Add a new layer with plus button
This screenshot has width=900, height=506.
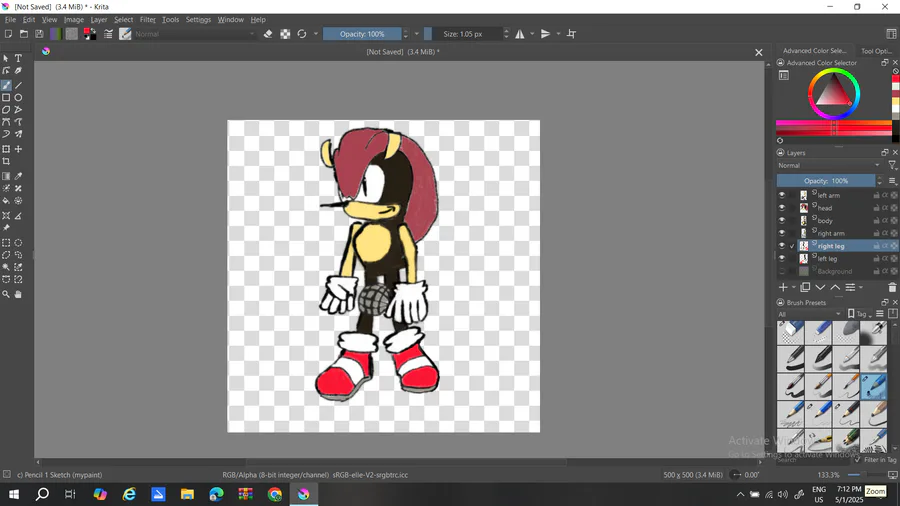click(x=783, y=287)
